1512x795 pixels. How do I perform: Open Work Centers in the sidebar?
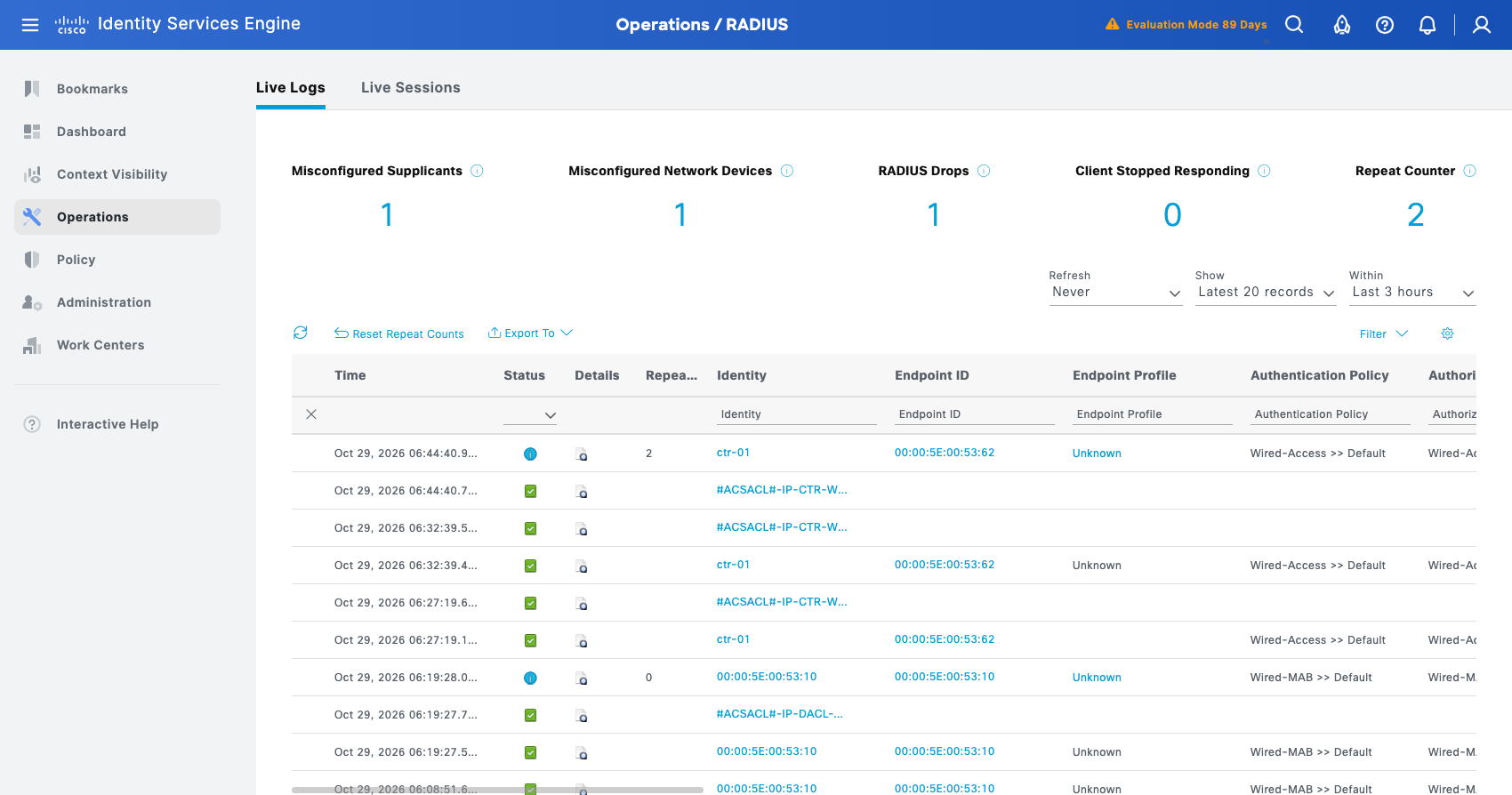117,345
